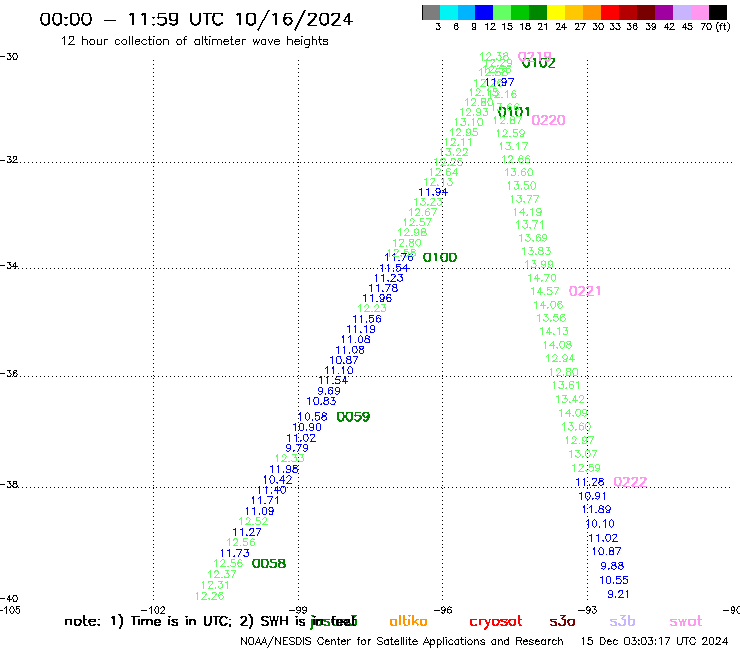Click the -102 longitude axis label

point(153,610)
